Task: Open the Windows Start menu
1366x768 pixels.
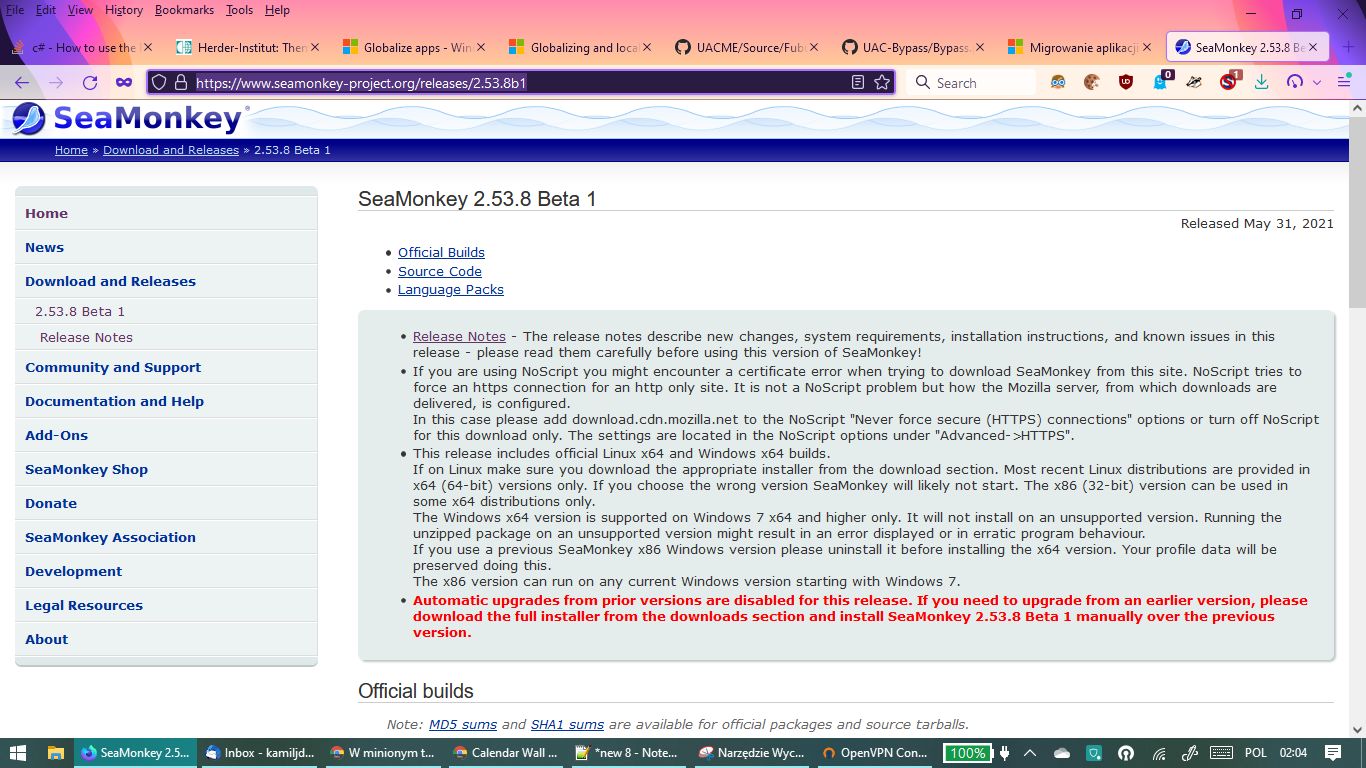Action: coord(17,753)
